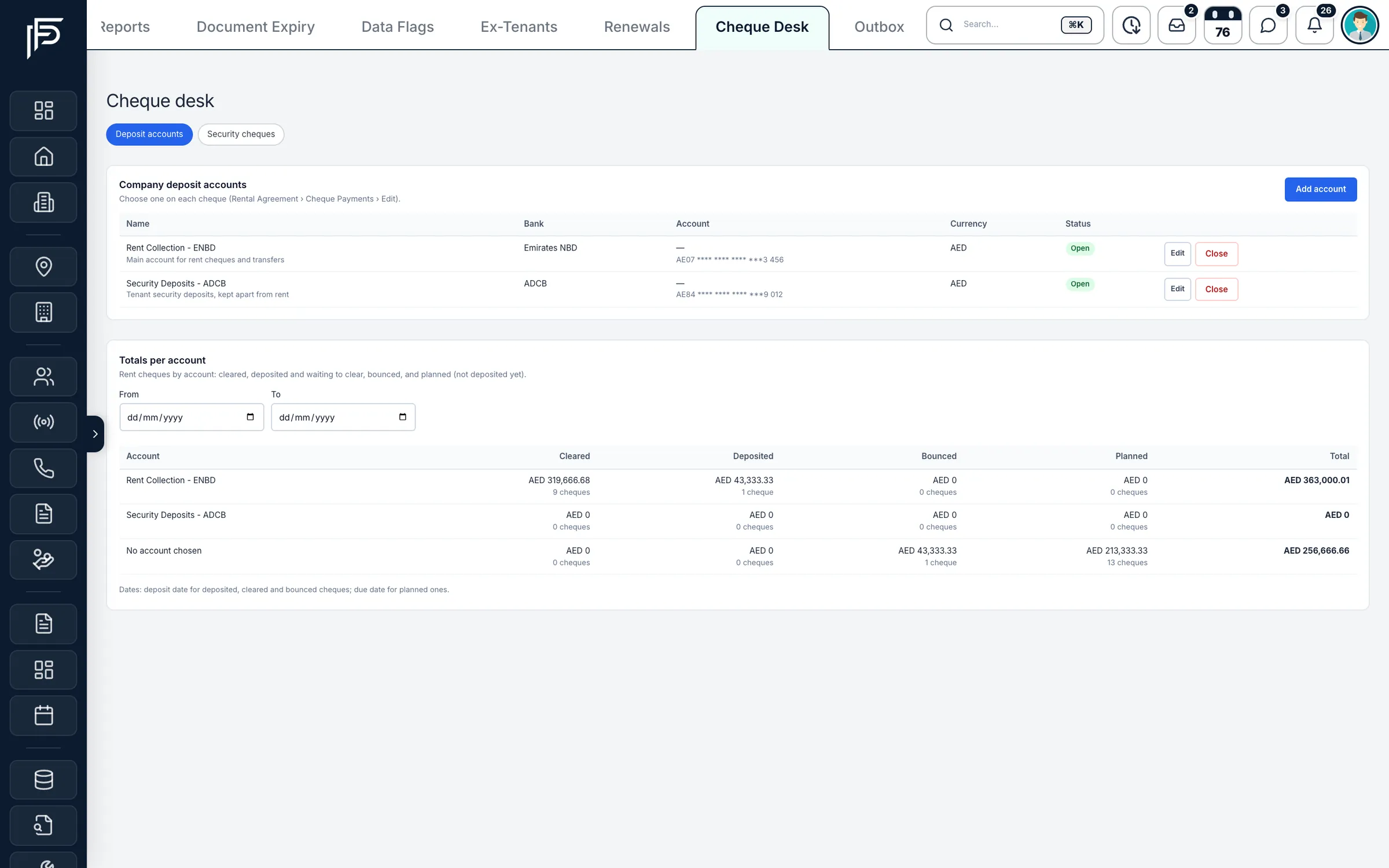1389x868 pixels.
Task: Click the Planned column header
Action: pos(1131,456)
